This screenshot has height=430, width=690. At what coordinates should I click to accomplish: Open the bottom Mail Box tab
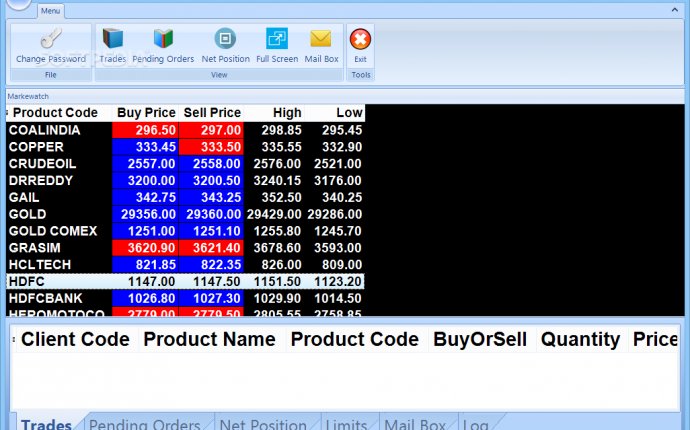click(415, 424)
